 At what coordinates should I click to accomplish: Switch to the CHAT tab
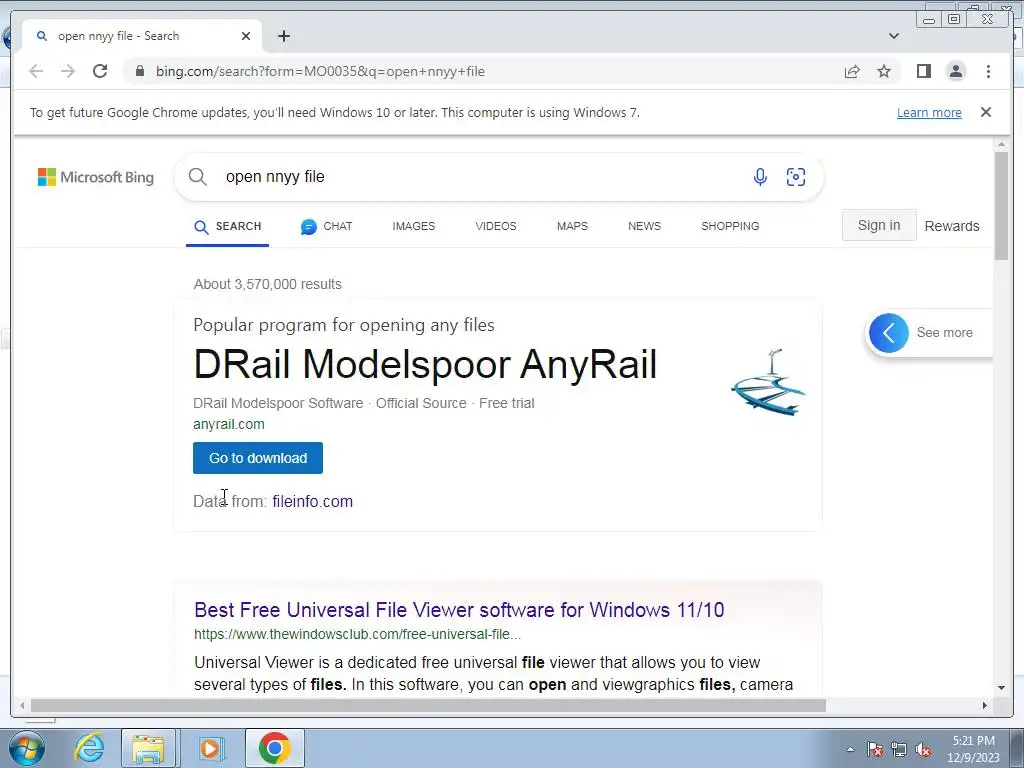pos(327,227)
